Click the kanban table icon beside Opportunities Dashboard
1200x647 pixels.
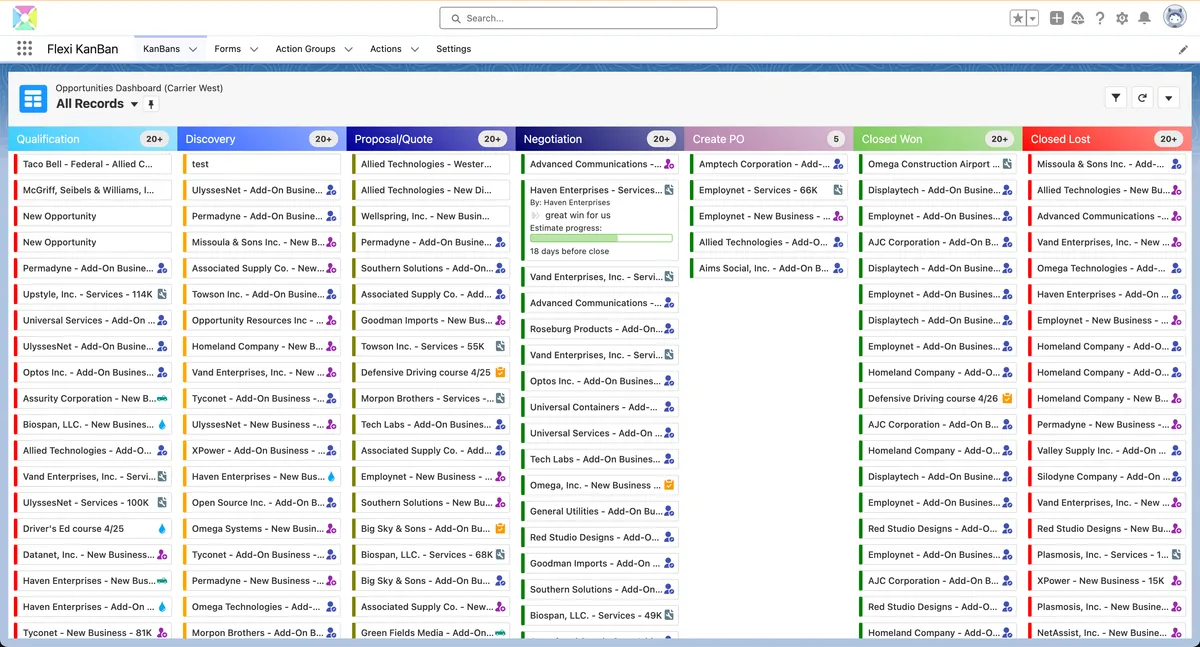point(34,98)
